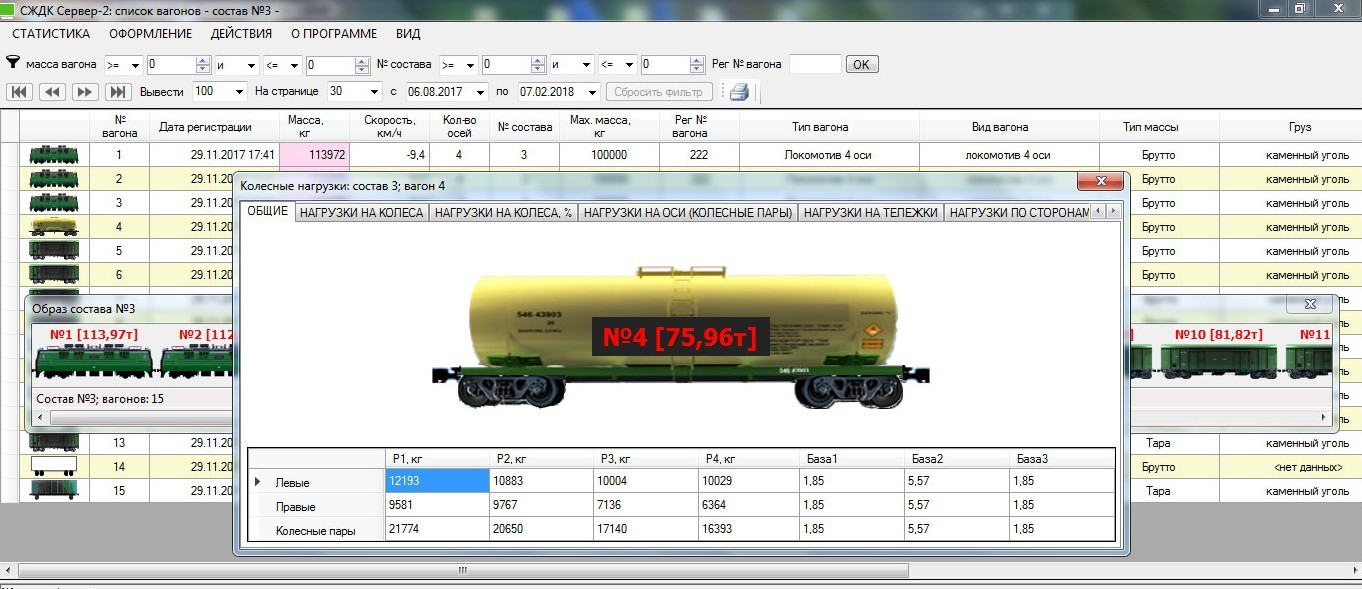Image resolution: width=1362 pixels, height=589 pixels.
Task: Click wagon №10 in the train image panel
Action: pyautogui.click(x=1219, y=358)
